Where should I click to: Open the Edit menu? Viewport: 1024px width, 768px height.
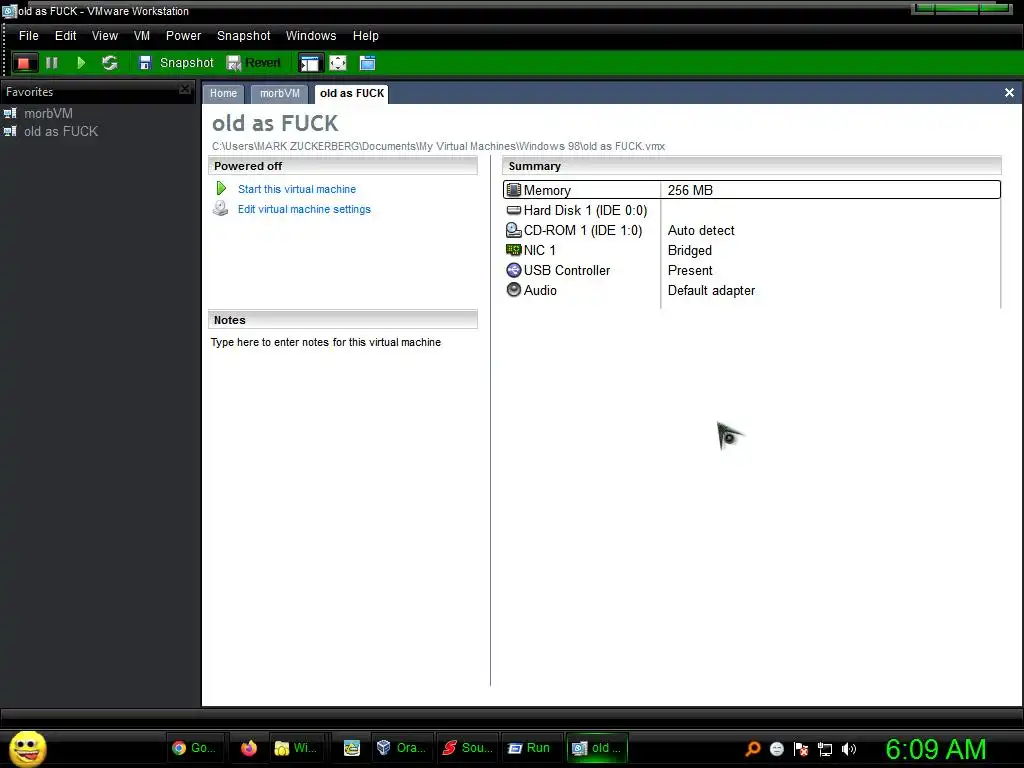point(65,36)
